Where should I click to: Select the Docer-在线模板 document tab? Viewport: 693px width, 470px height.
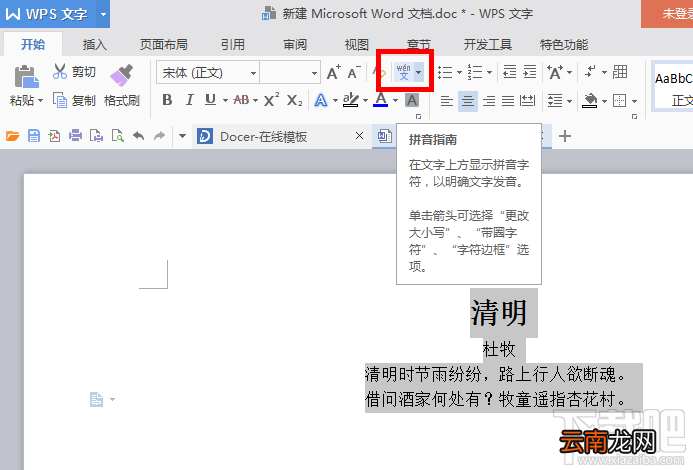[281, 136]
